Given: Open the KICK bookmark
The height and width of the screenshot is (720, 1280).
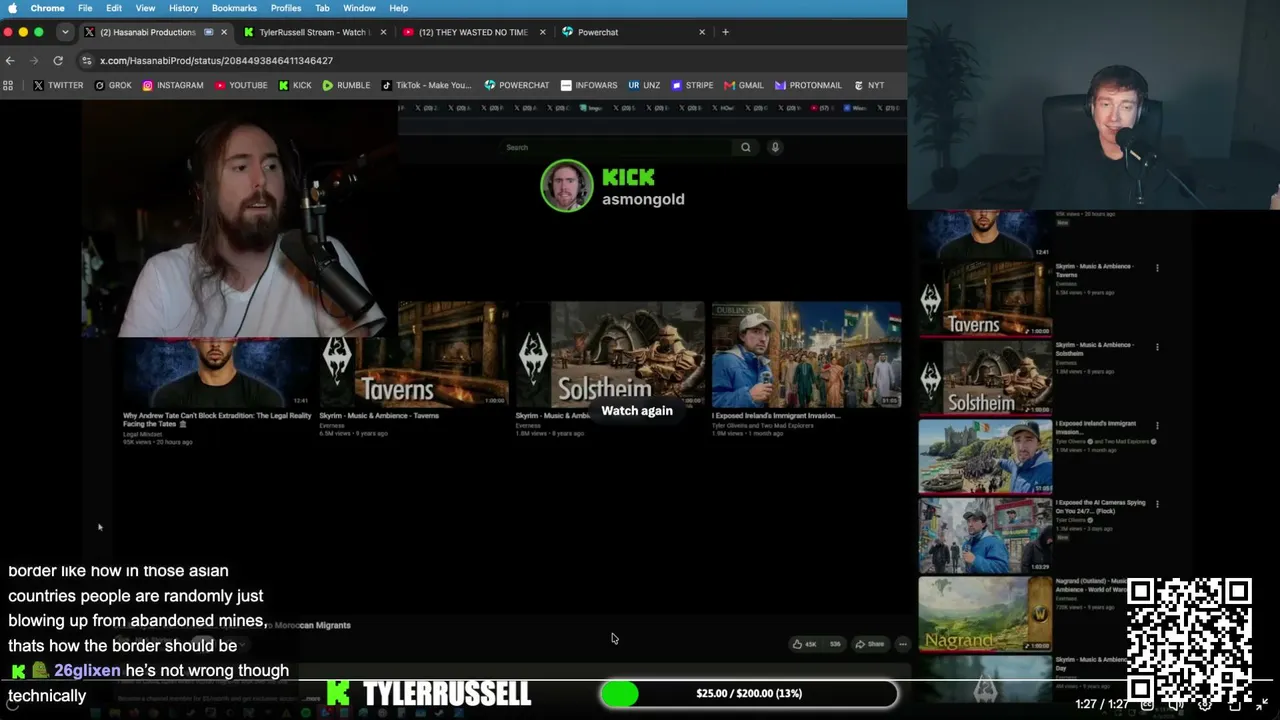Looking at the screenshot, I should (x=295, y=85).
